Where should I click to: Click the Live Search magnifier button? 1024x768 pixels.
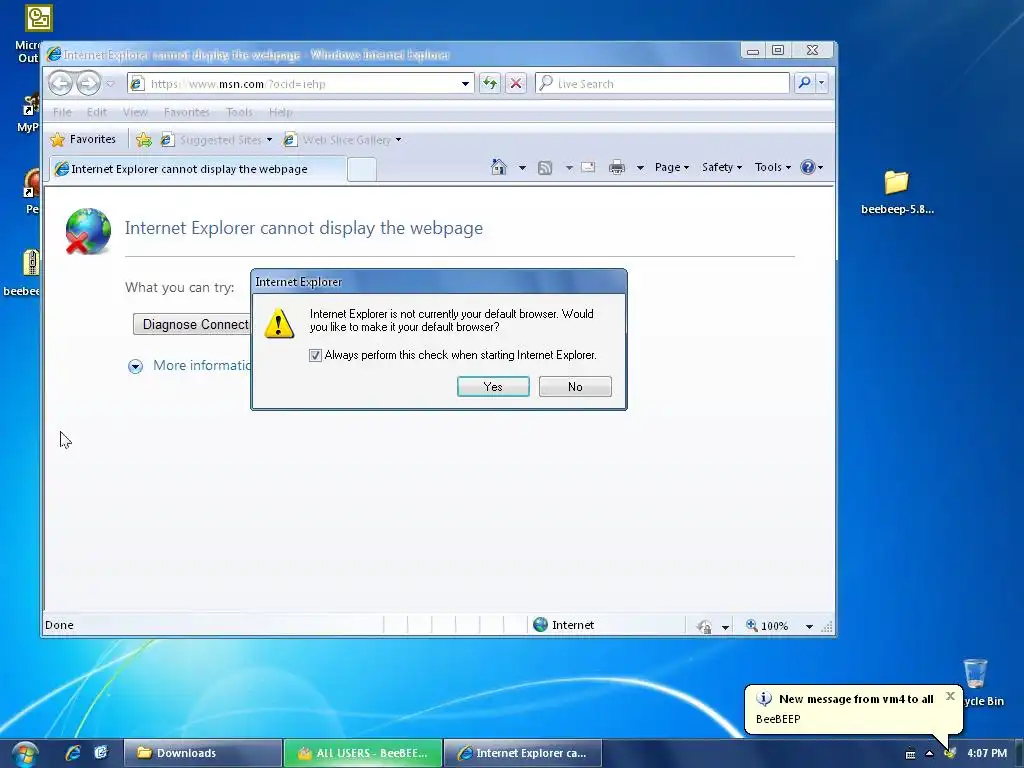click(x=805, y=83)
